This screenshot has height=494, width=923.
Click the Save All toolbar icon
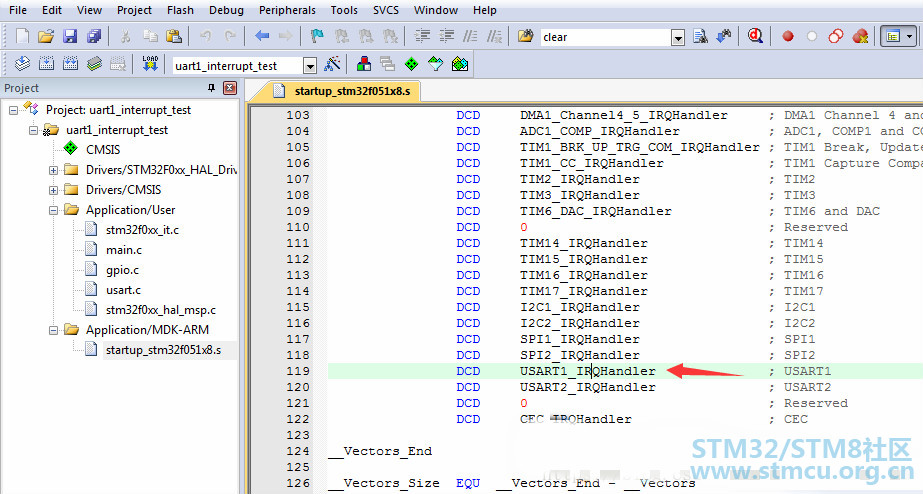point(94,37)
